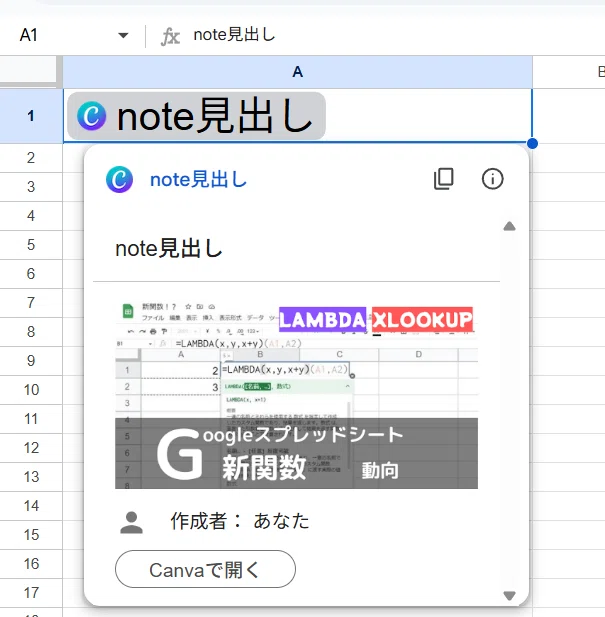The width and height of the screenshot is (605, 617).
Task: Select row 5 header
Action: click(x=31, y=245)
